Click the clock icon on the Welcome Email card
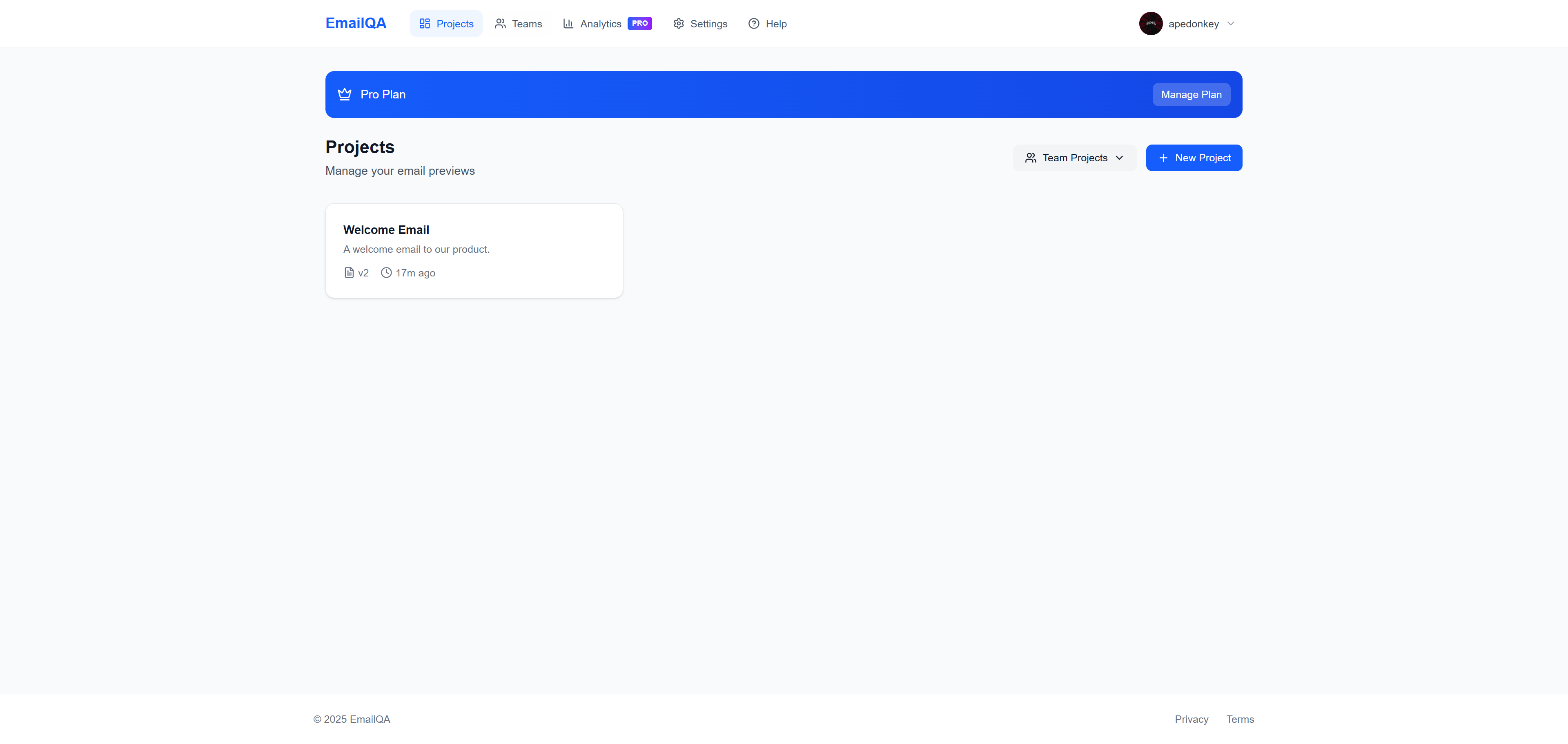The width and height of the screenshot is (1568, 744). [386, 273]
